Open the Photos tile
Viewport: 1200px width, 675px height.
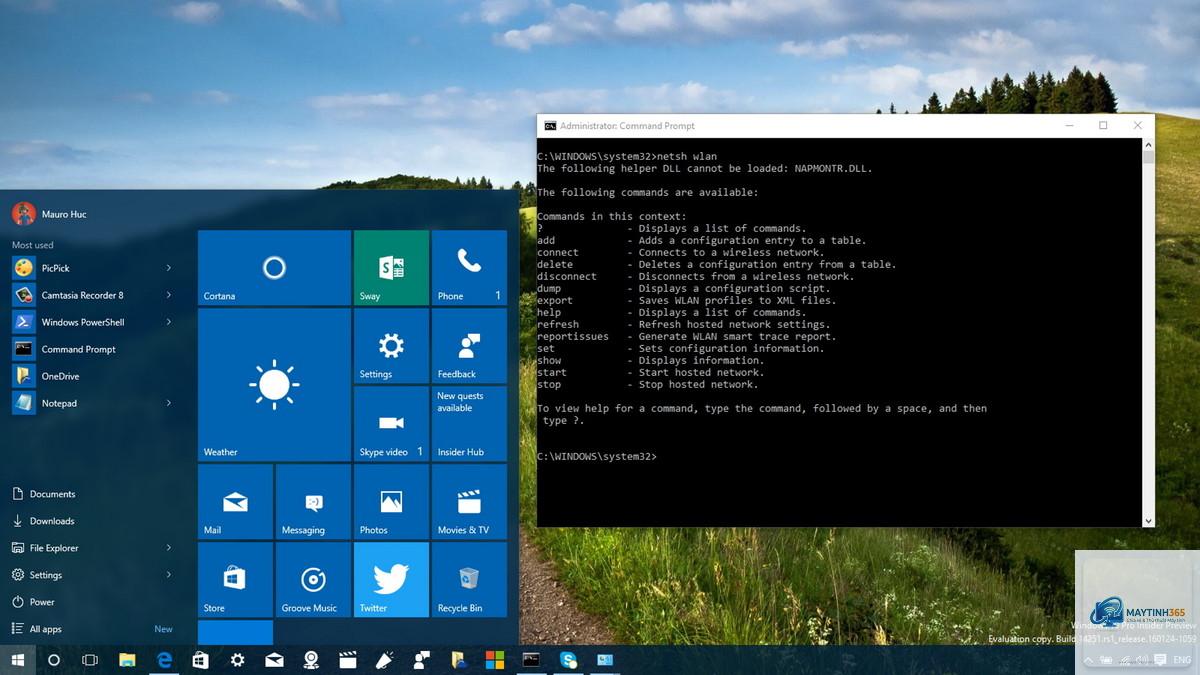(391, 502)
